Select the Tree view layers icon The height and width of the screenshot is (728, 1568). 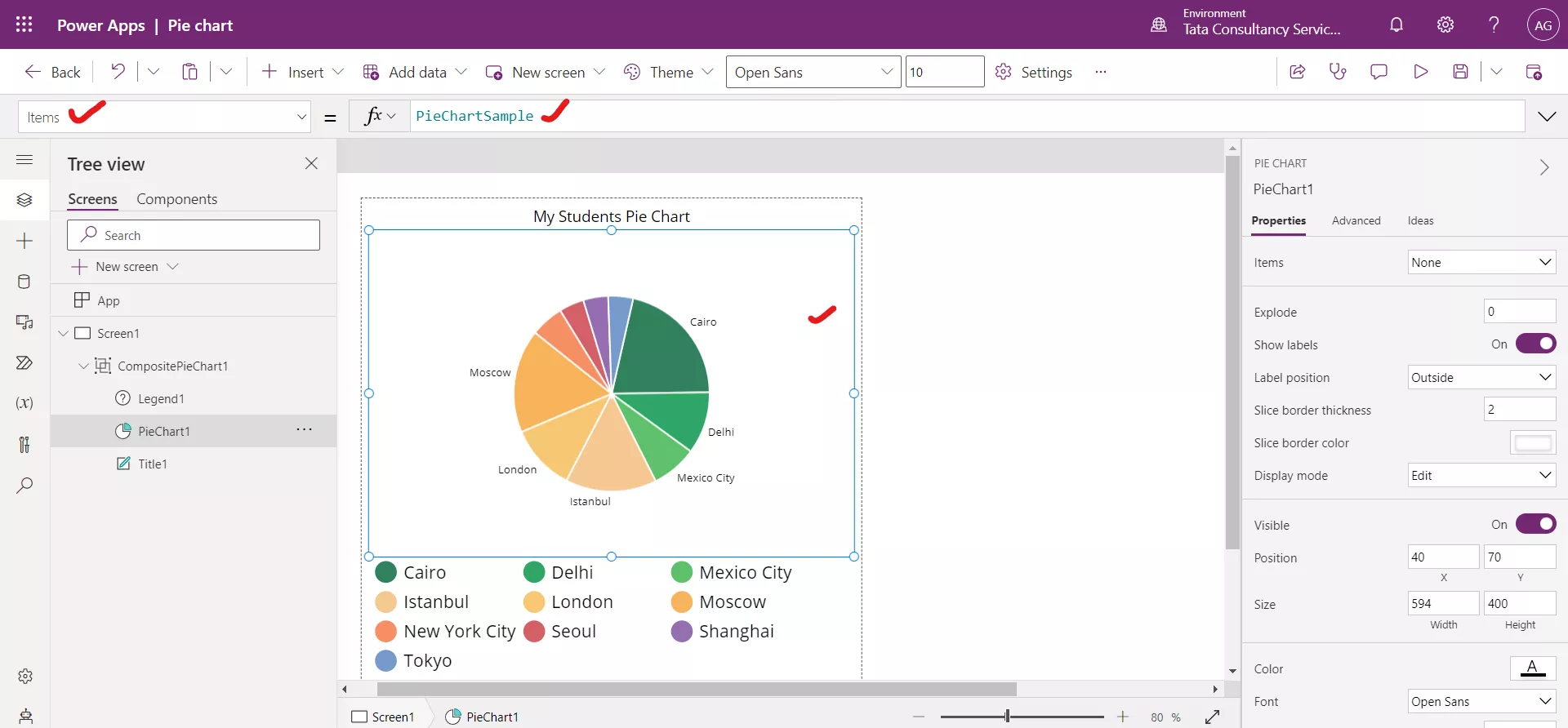point(24,200)
